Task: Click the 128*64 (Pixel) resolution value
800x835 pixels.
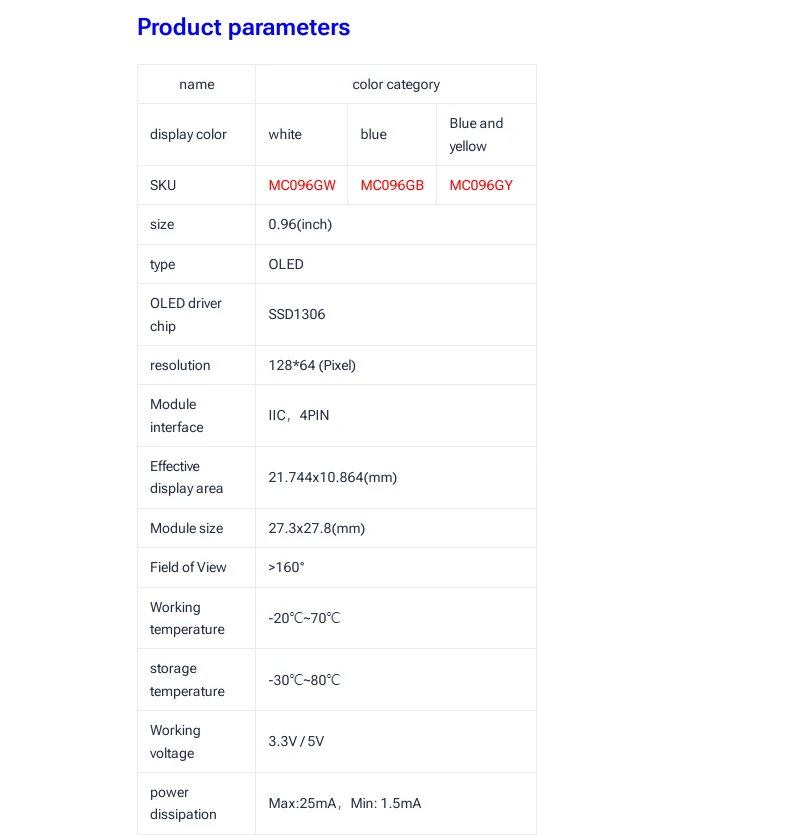Action: click(312, 366)
